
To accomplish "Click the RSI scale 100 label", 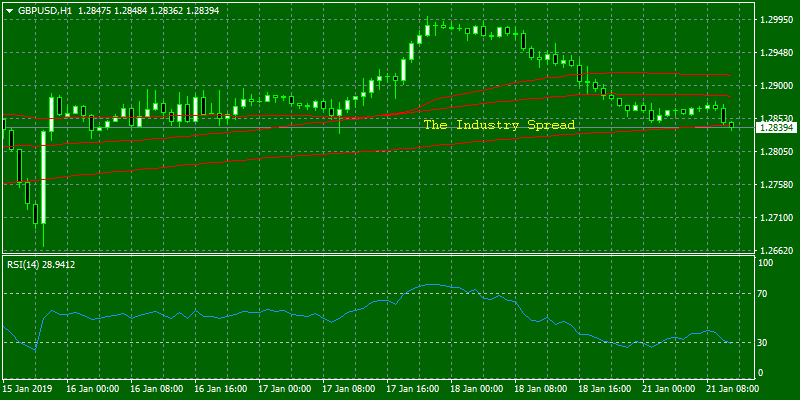I will pos(766,262).
